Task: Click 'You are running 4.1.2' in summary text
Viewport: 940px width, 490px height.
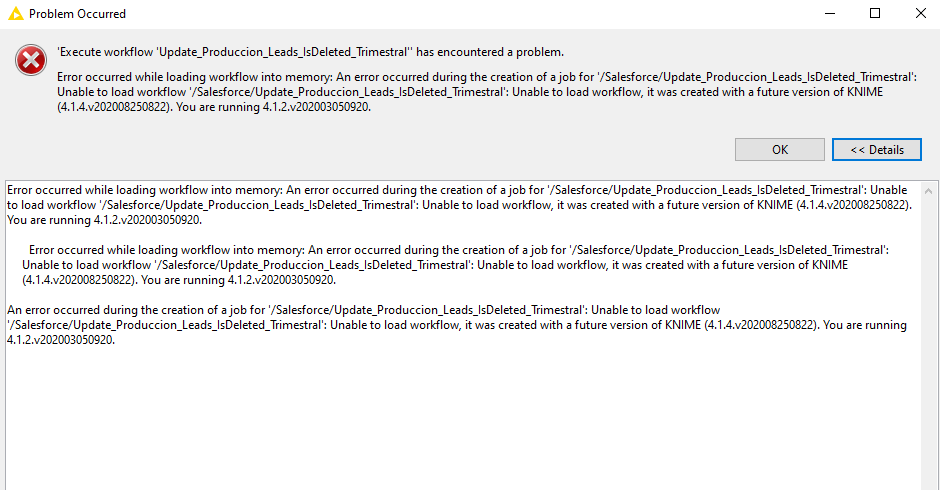Action: tap(273, 107)
